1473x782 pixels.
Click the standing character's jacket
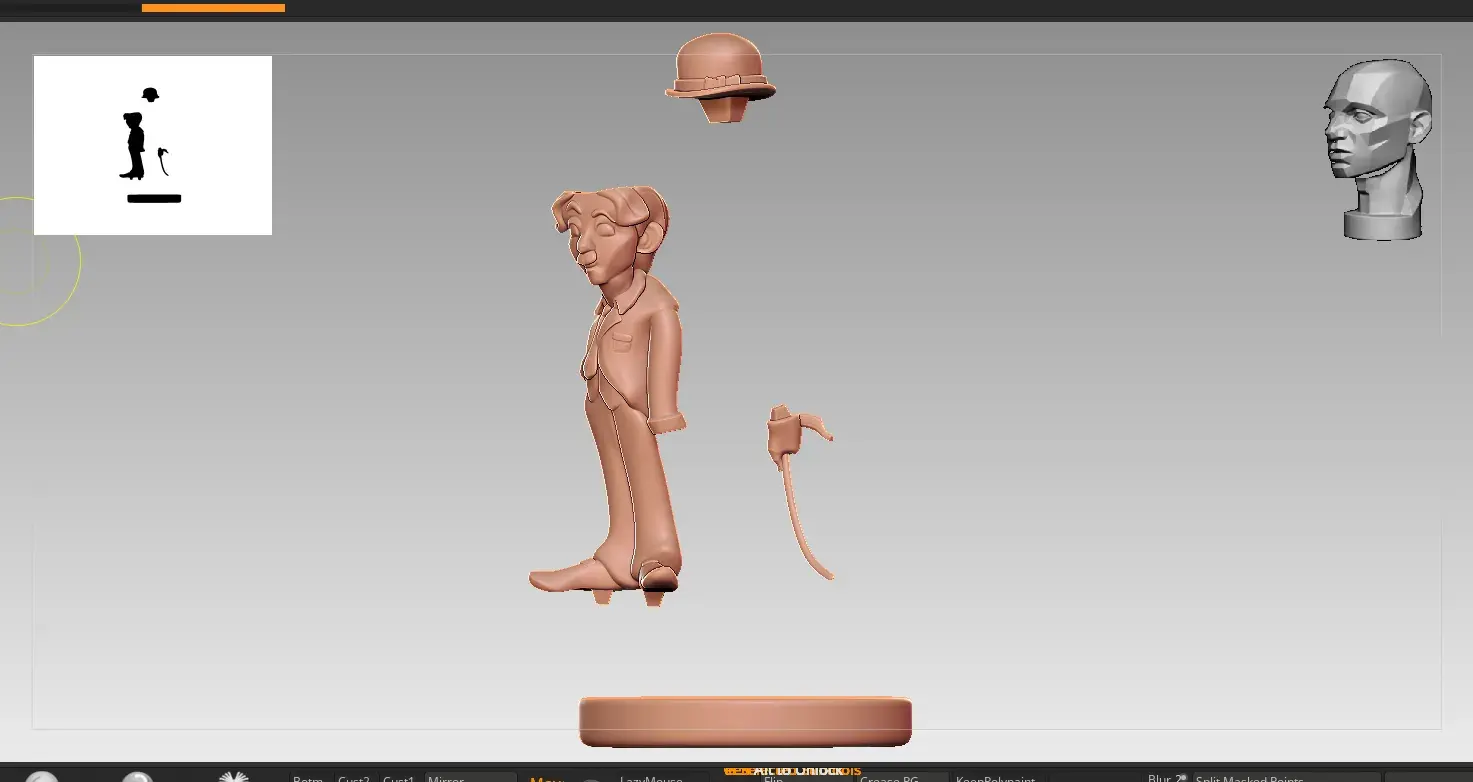[x=636, y=350]
